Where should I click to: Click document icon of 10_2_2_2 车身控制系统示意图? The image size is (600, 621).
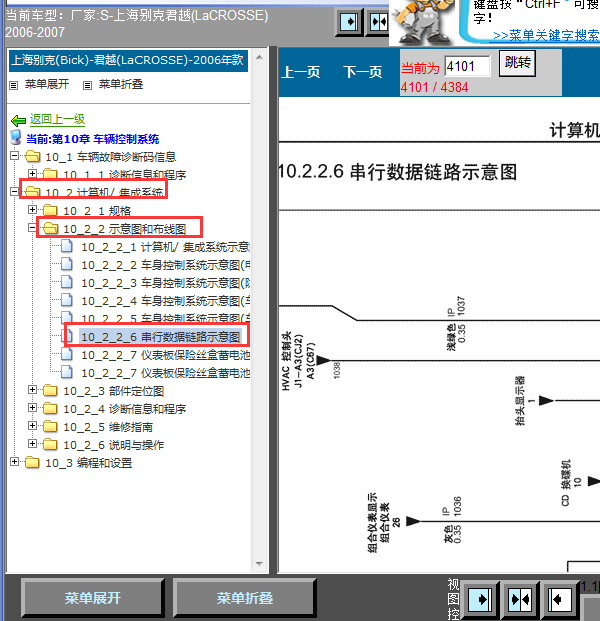tap(67, 264)
